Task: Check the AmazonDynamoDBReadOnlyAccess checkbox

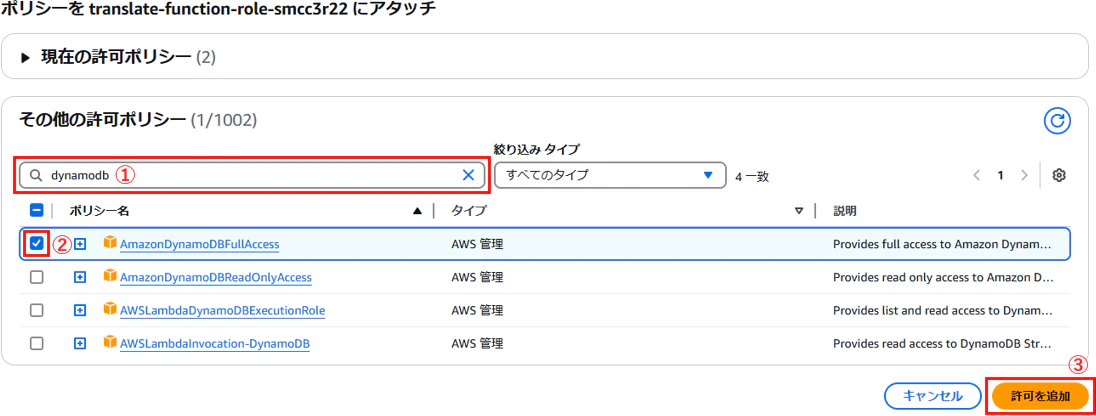Action: point(37,278)
